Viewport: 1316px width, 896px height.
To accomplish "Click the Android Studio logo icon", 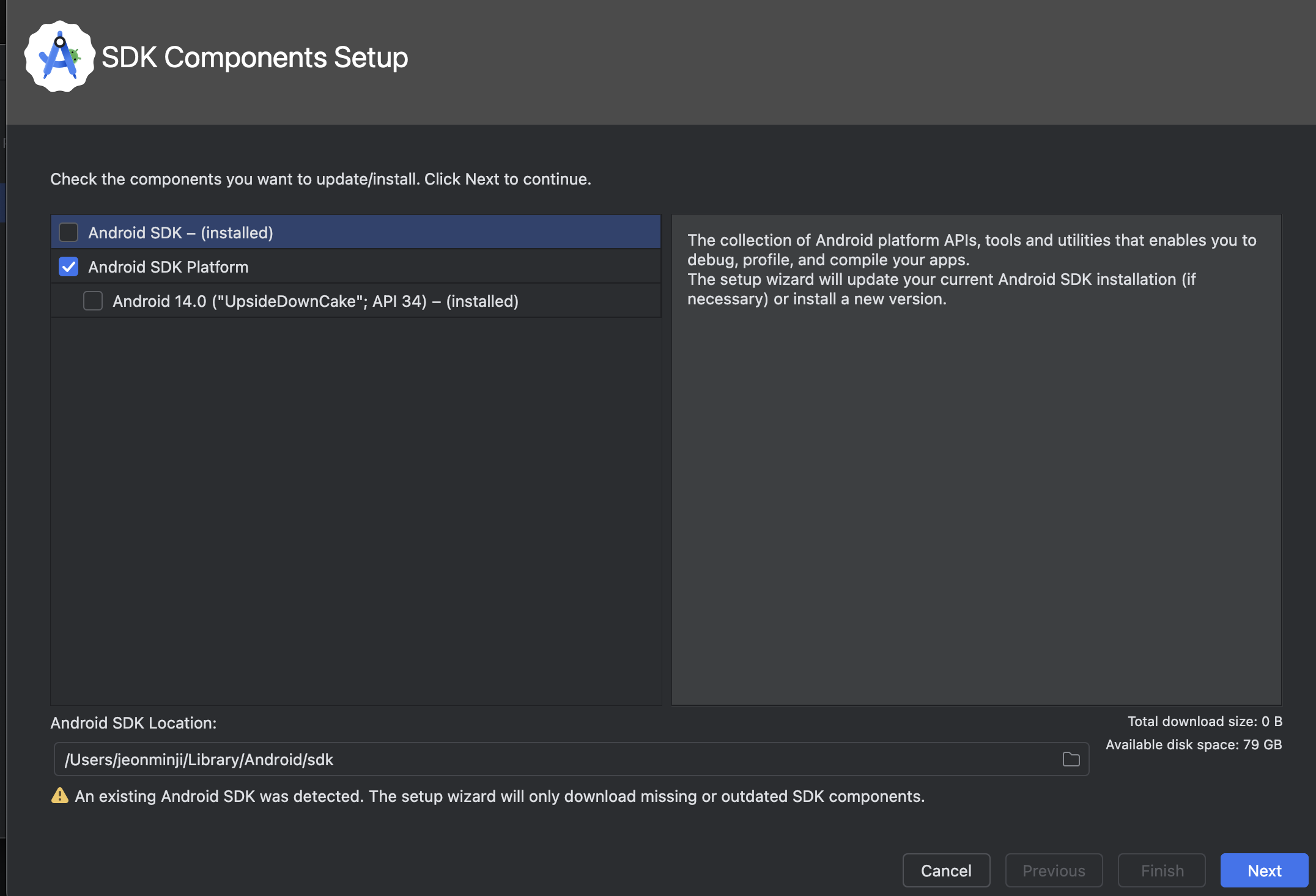I will 59,57.
